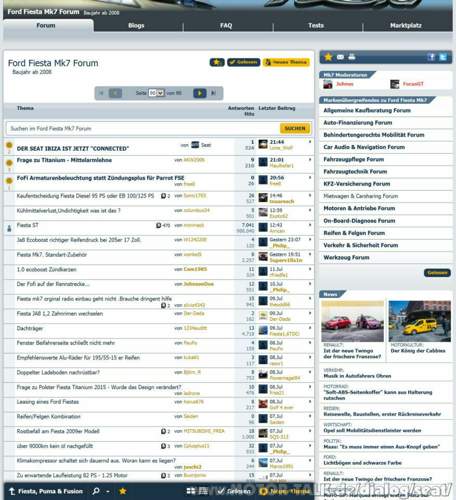Viewport: 456px width, 500px height.
Task: Open news item Musik in Autofahrers Ohren
Action: point(357,376)
